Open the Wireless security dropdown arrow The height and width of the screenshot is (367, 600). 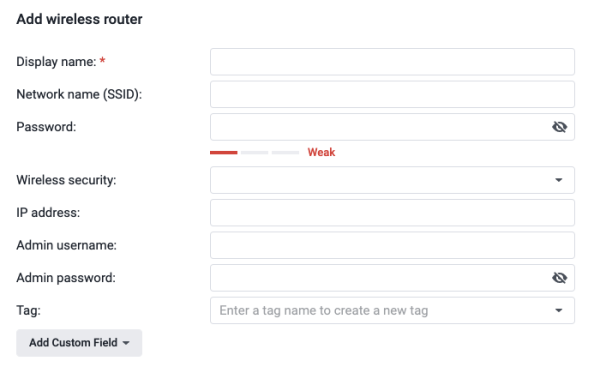pyautogui.click(x=559, y=180)
